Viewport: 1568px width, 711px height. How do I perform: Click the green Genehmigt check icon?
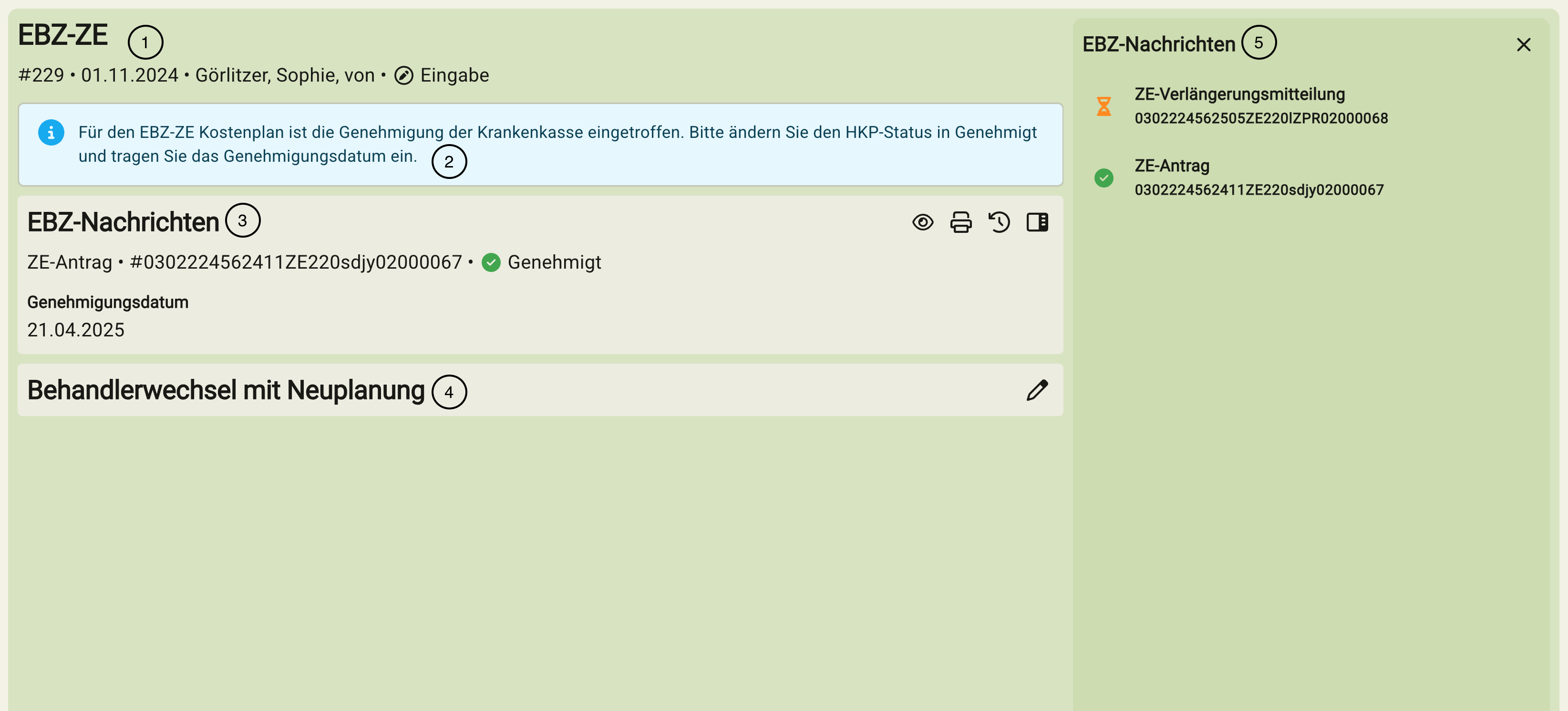coord(491,262)
